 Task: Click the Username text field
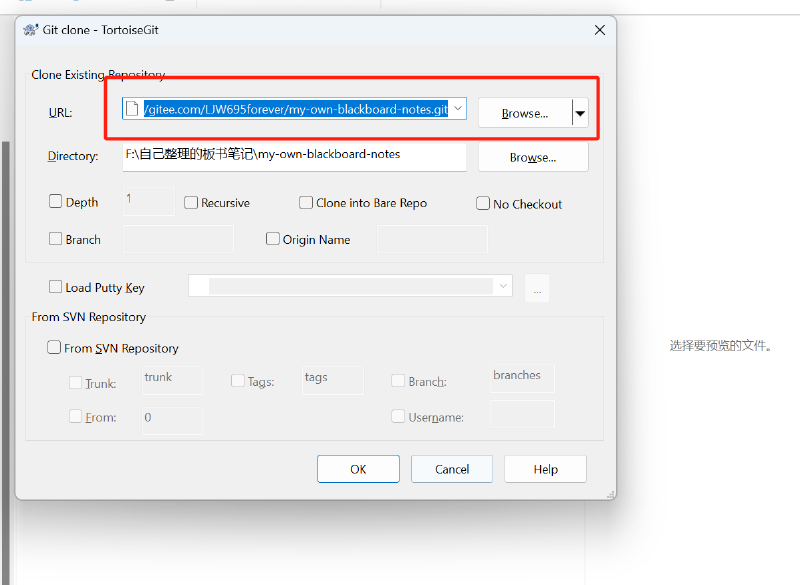pos(522,414)
